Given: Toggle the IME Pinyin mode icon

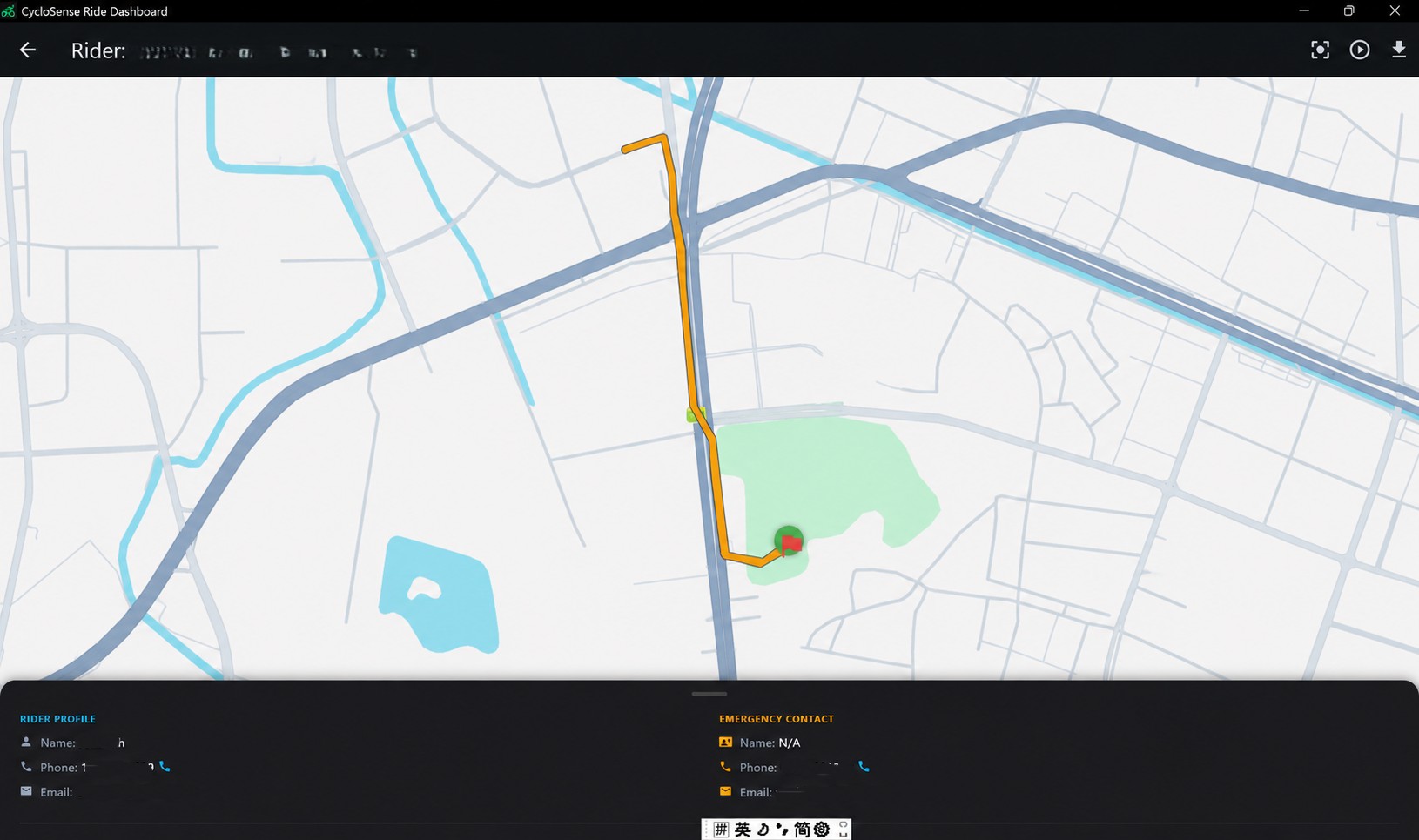Looking at the screenshot, I should coord(721,830).
